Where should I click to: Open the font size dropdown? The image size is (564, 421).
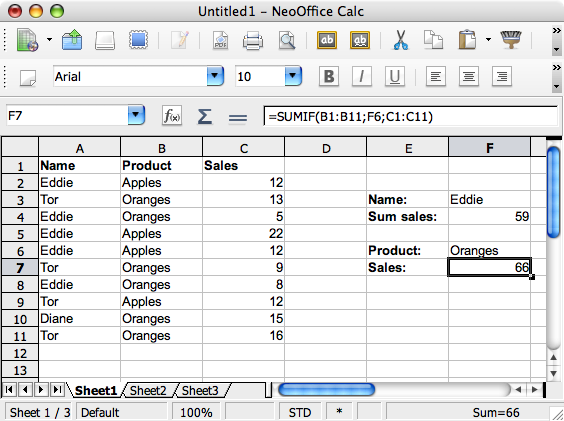pos(293,76)
